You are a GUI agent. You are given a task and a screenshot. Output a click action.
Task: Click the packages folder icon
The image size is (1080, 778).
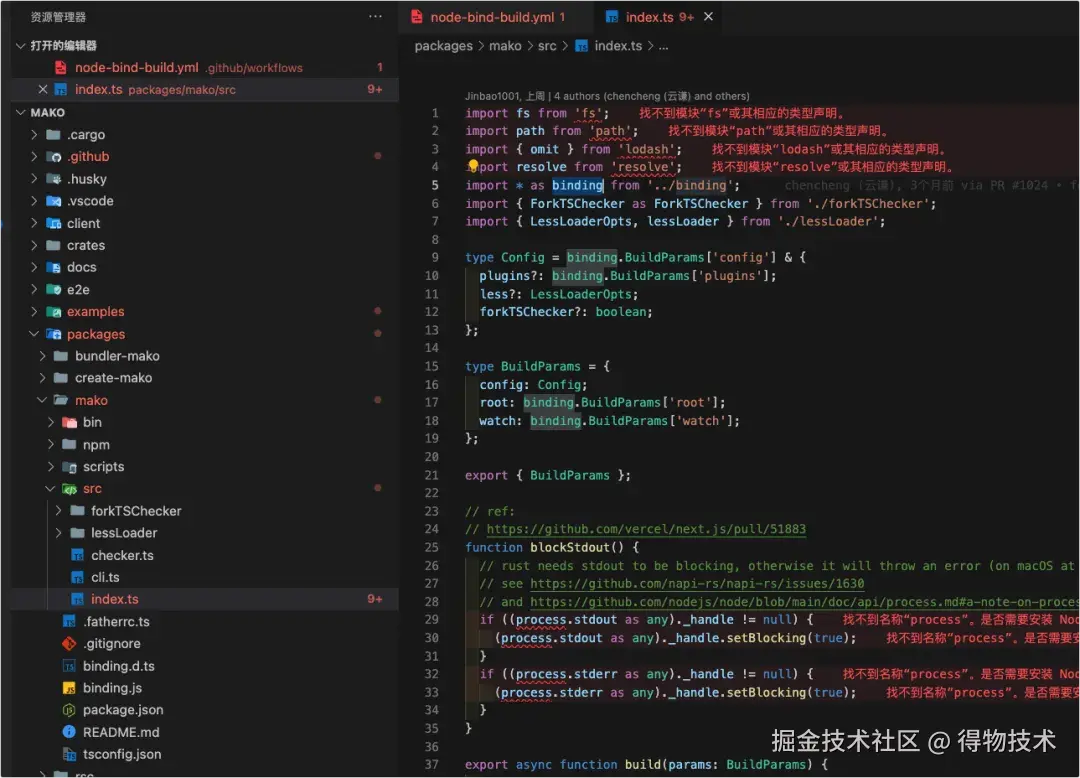pyautogui.click(x=53, y=334)
